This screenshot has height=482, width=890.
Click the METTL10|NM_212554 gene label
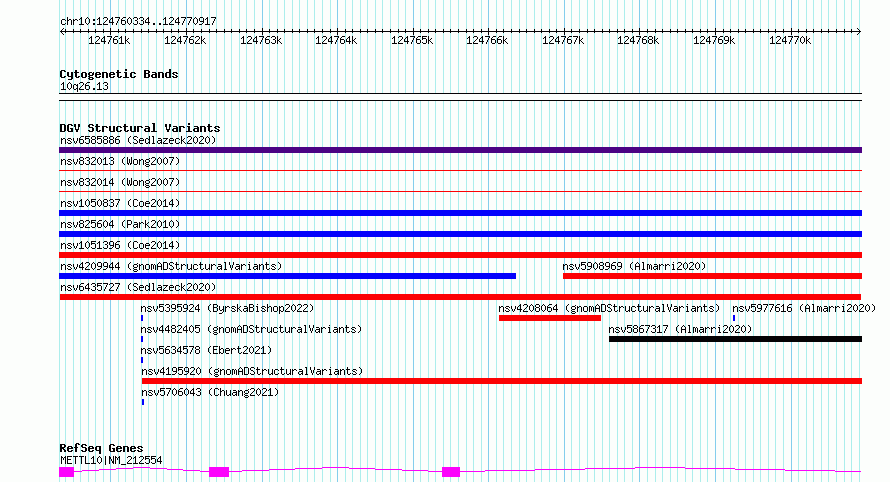click(111, 460)
